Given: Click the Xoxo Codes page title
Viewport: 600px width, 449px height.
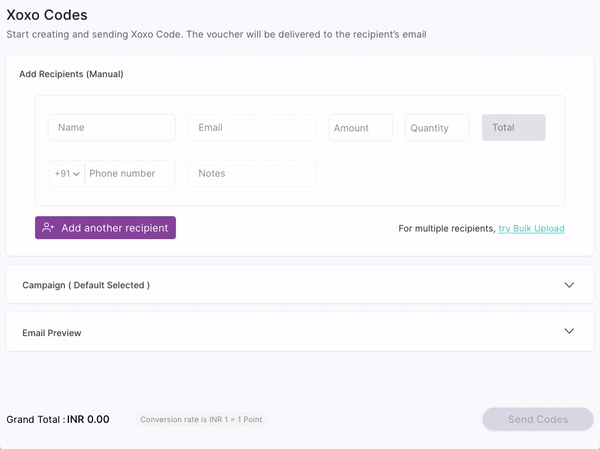Looking at the screenshot, I should click(x=47, y=15).
